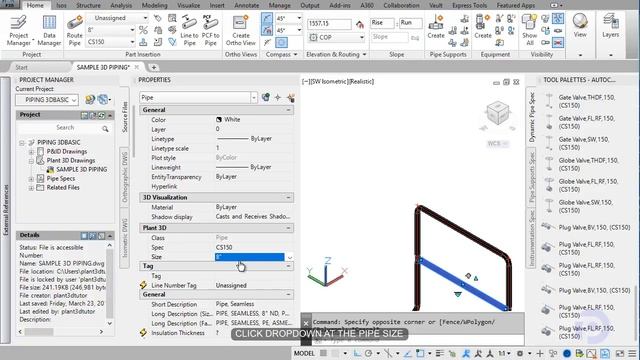Click the project refresh icon beside PIPING 3DBASIC
Image resolution: width=640 pixels, height=360 pixels.
click(x=103, y=99)
